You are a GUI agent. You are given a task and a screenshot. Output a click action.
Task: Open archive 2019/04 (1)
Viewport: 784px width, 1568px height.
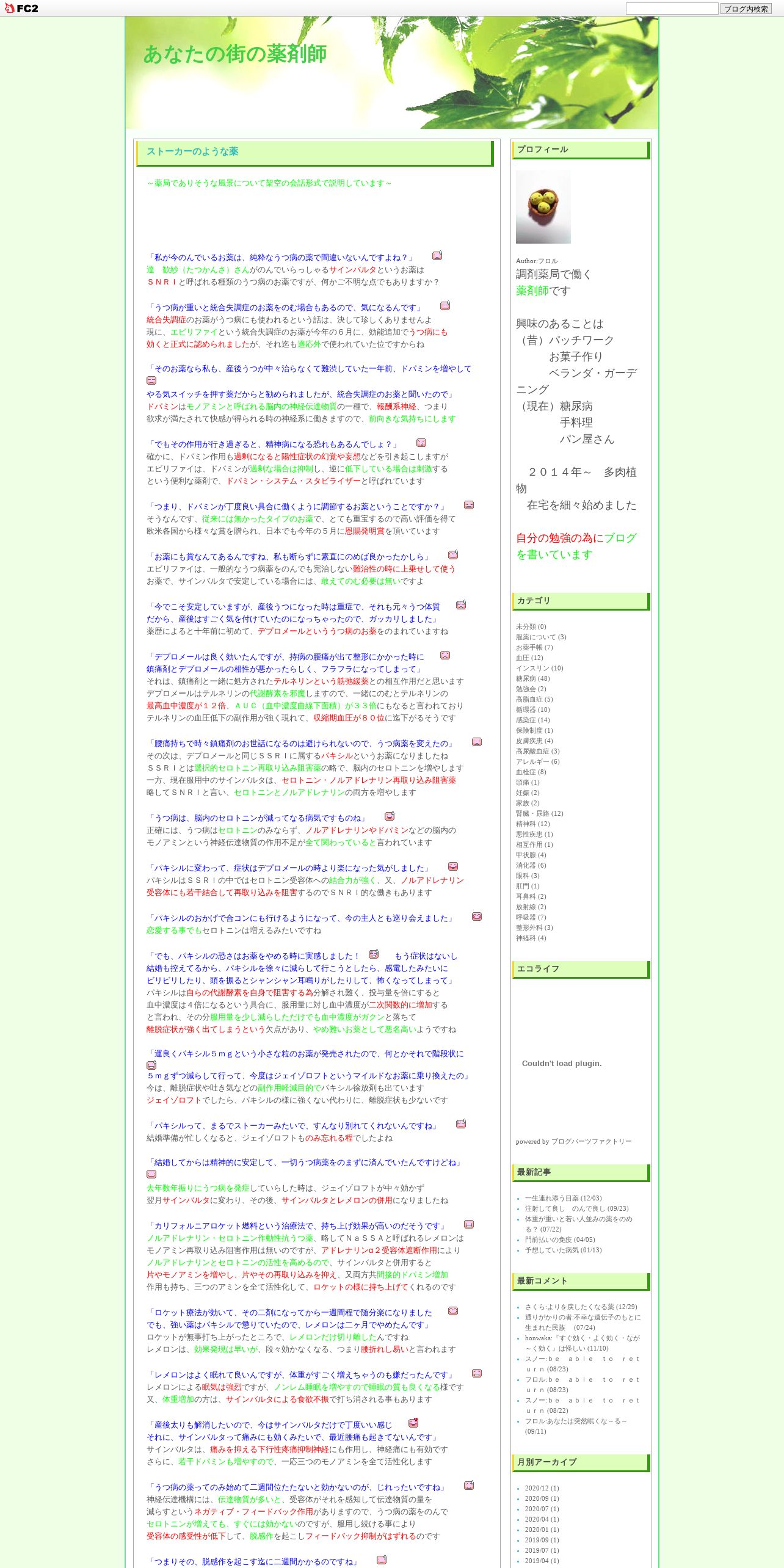[542, 1561]
